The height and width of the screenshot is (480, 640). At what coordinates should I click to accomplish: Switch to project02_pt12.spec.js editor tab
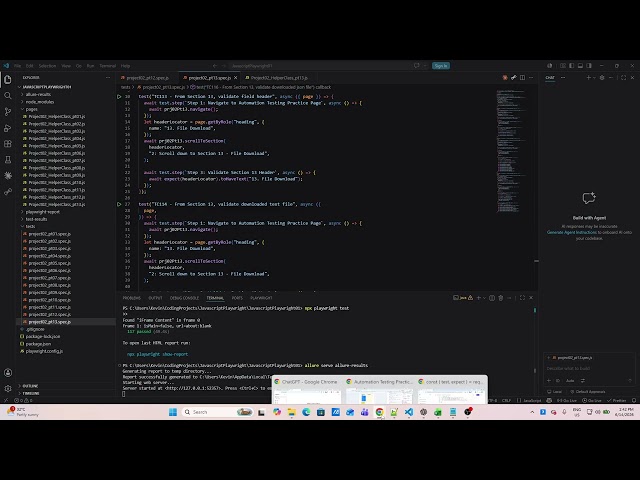pos(147,78)
